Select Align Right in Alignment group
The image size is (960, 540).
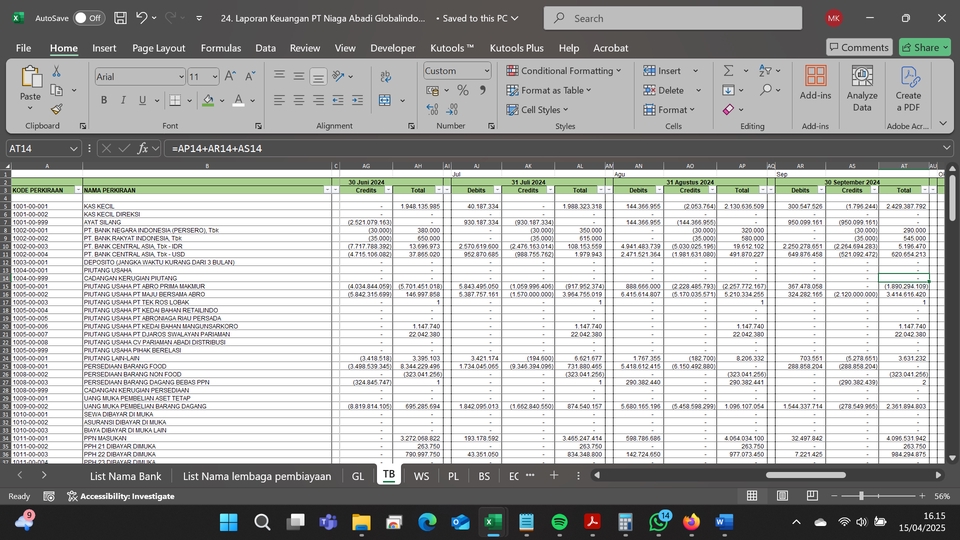[x=318, y=100]
